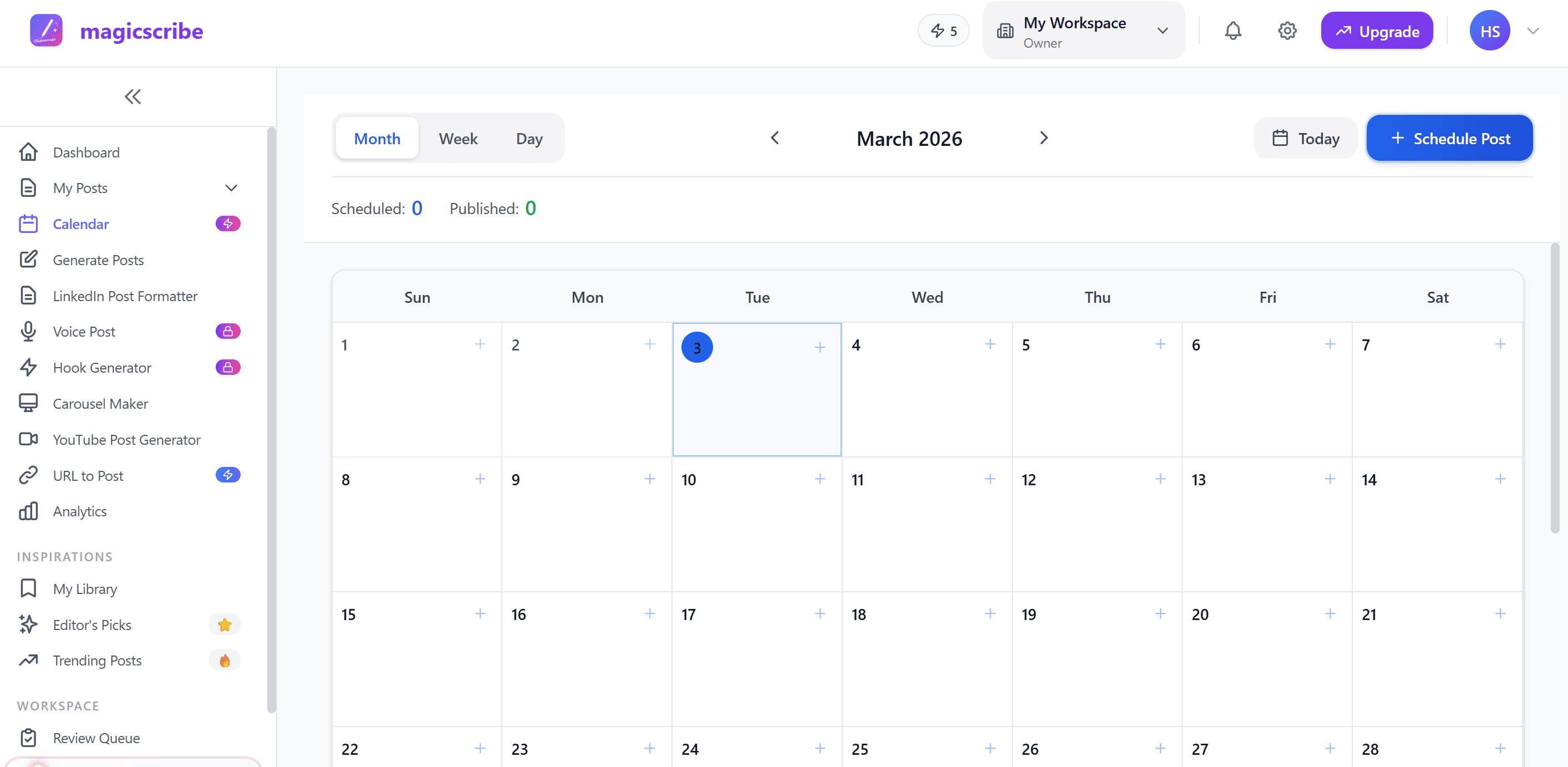This screenshot has width=1568, height=767.
Task: Check the lightning credits counter showing 5
Action: [944, 31]
